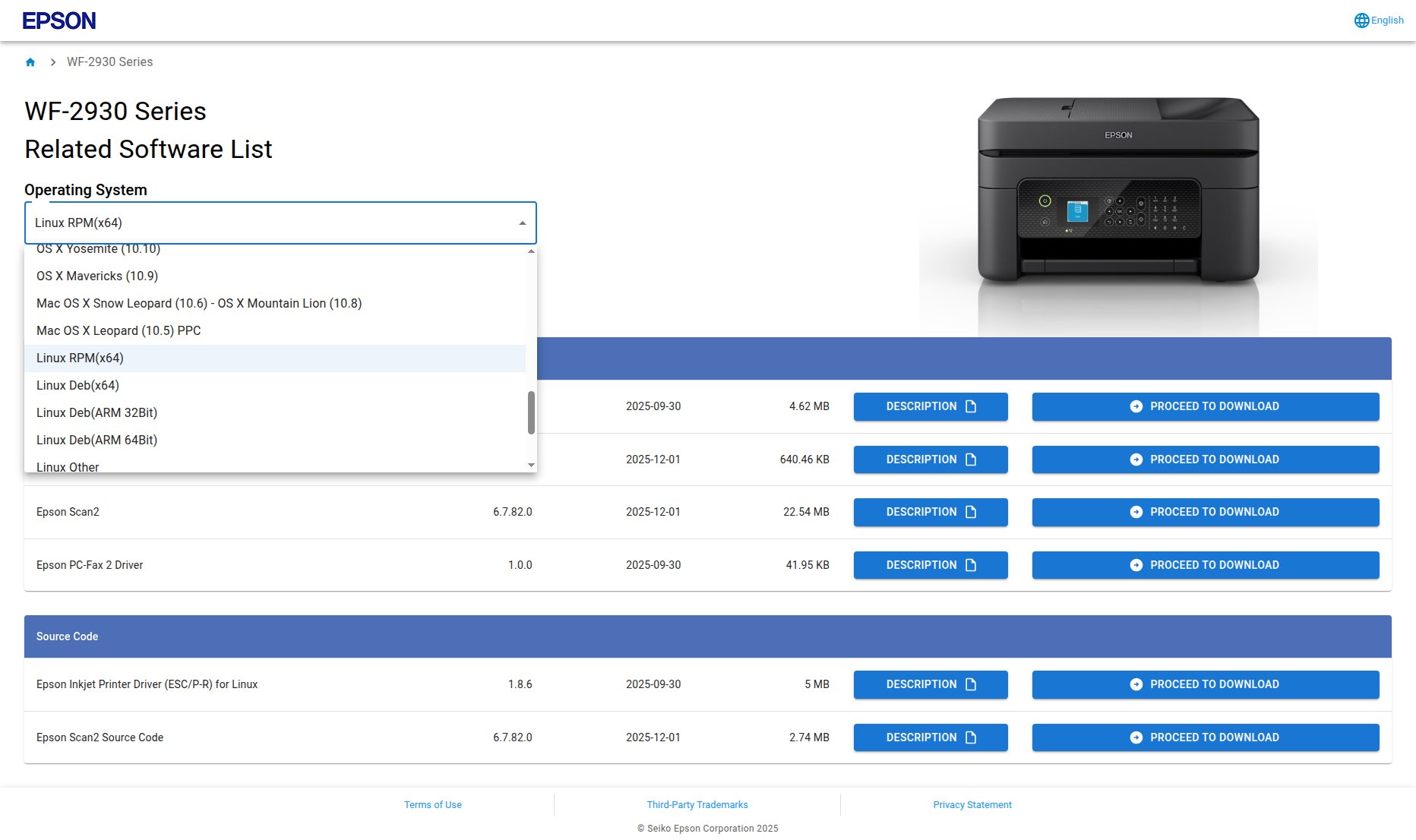Image resolution: width=1416 pixels, height=840 pixels.
Task: Click arrow icon in Epson PC-Fax download button
Action: (x=1136, y=565)
